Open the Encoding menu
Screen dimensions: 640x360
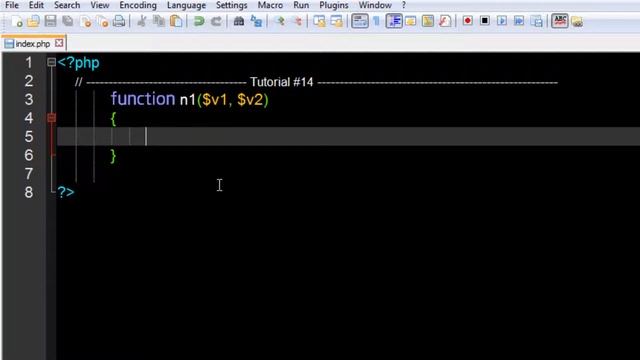click(138, 5)
